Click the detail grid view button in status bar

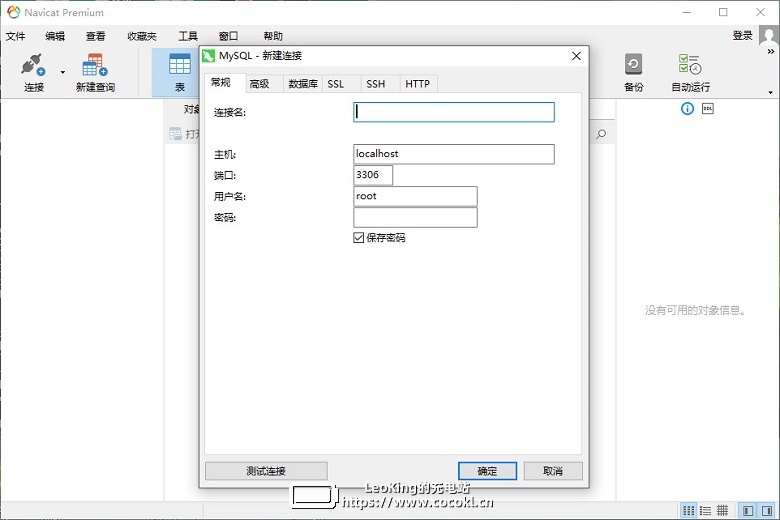click(x=722, y=511)
